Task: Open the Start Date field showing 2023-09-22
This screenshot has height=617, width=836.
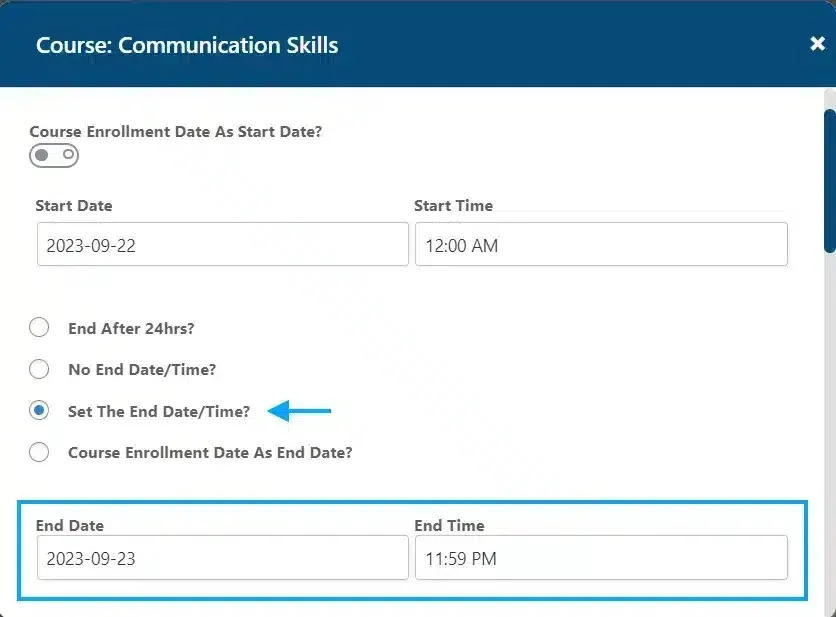Action: pos(222,243)
